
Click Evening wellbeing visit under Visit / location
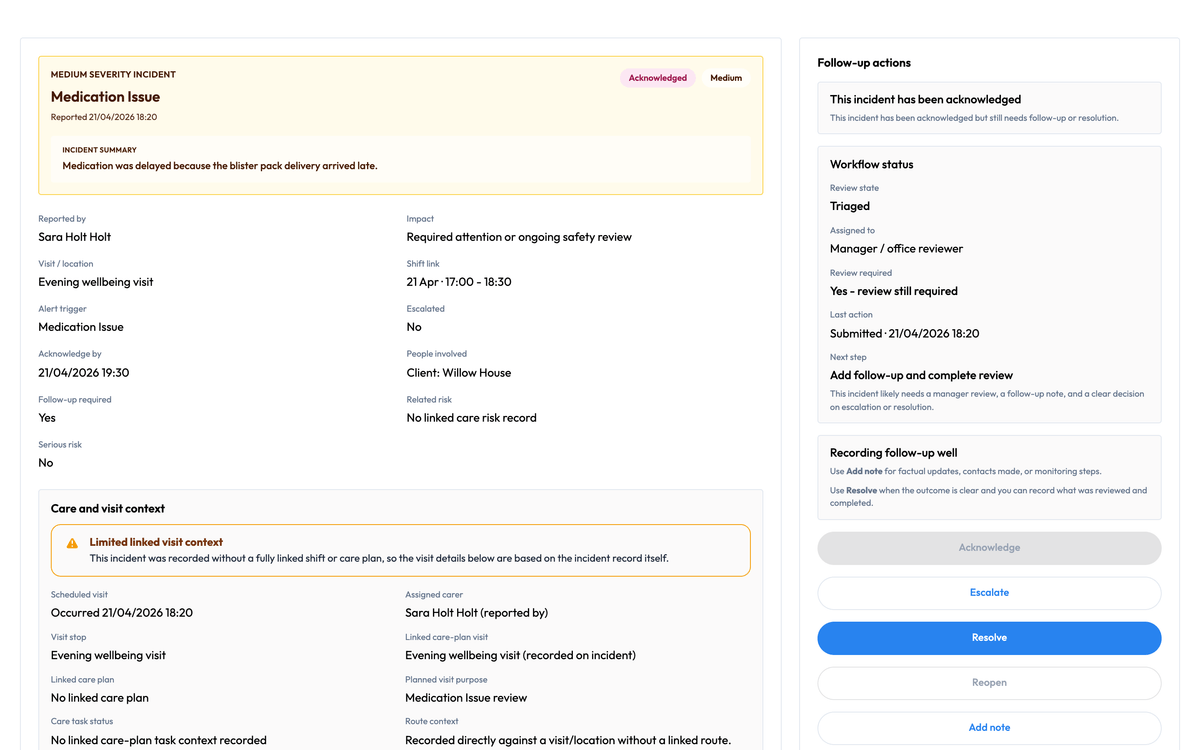pos(96,282)
